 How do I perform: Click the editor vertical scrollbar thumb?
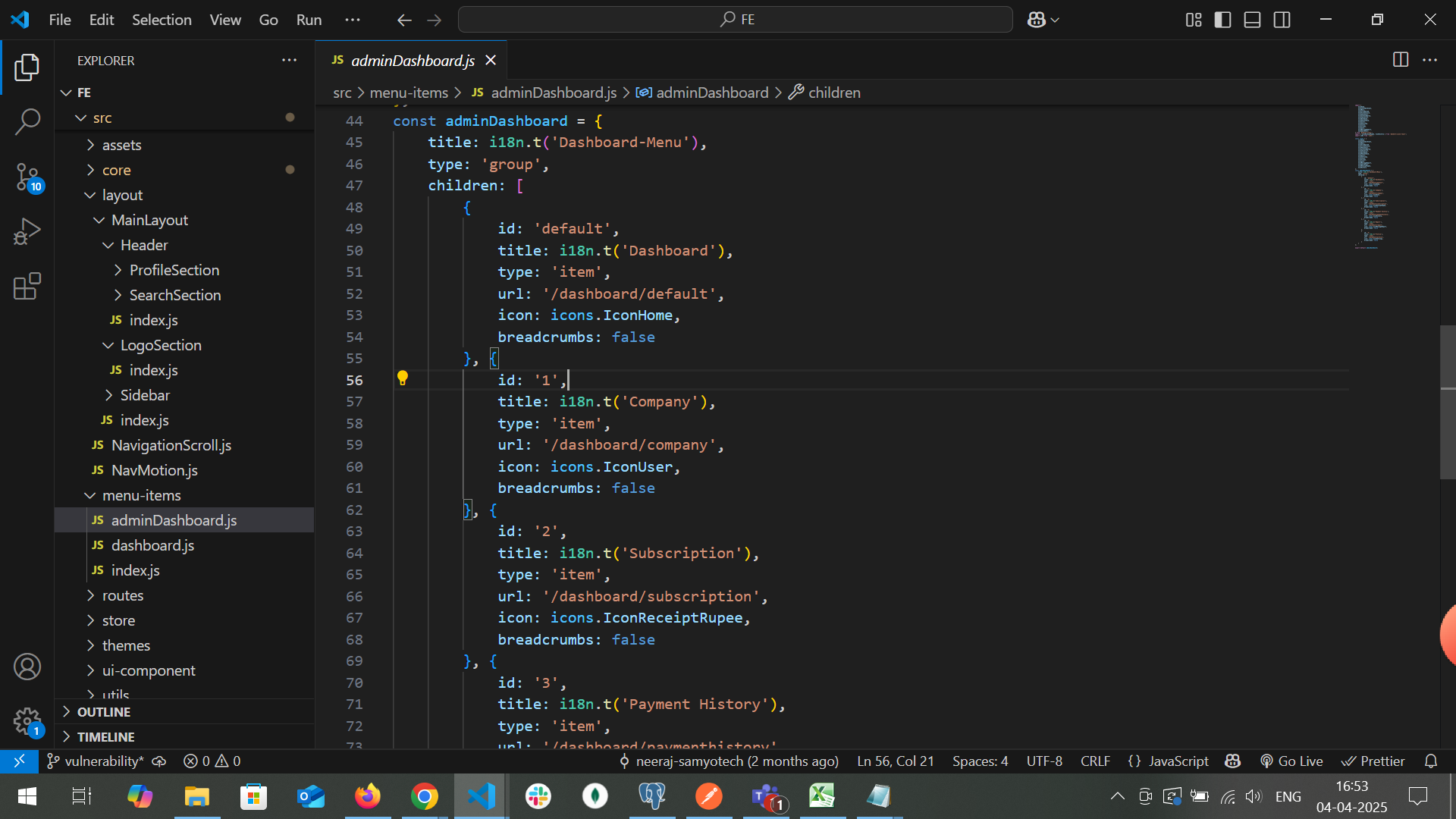[x=1447, y=402]
